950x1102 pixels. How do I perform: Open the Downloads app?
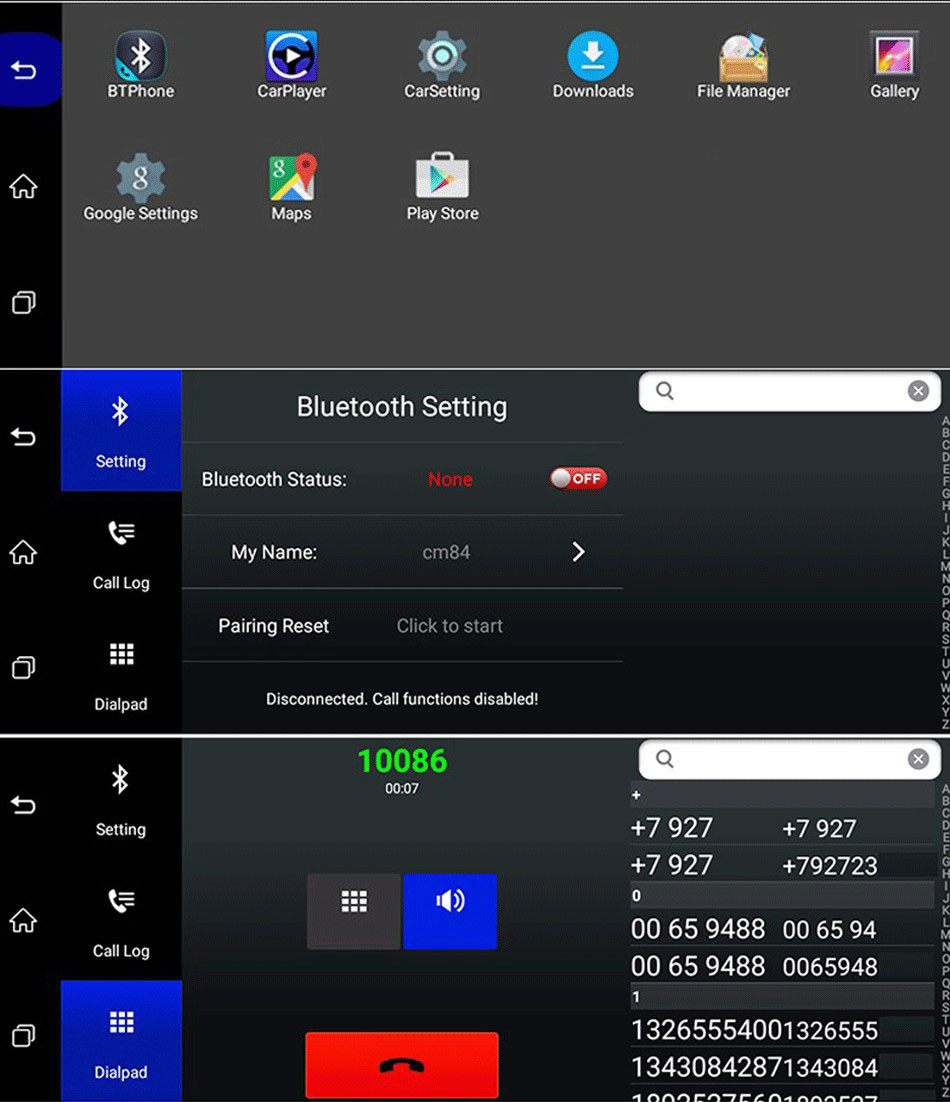pyautogui.click(x=593, y=58)
